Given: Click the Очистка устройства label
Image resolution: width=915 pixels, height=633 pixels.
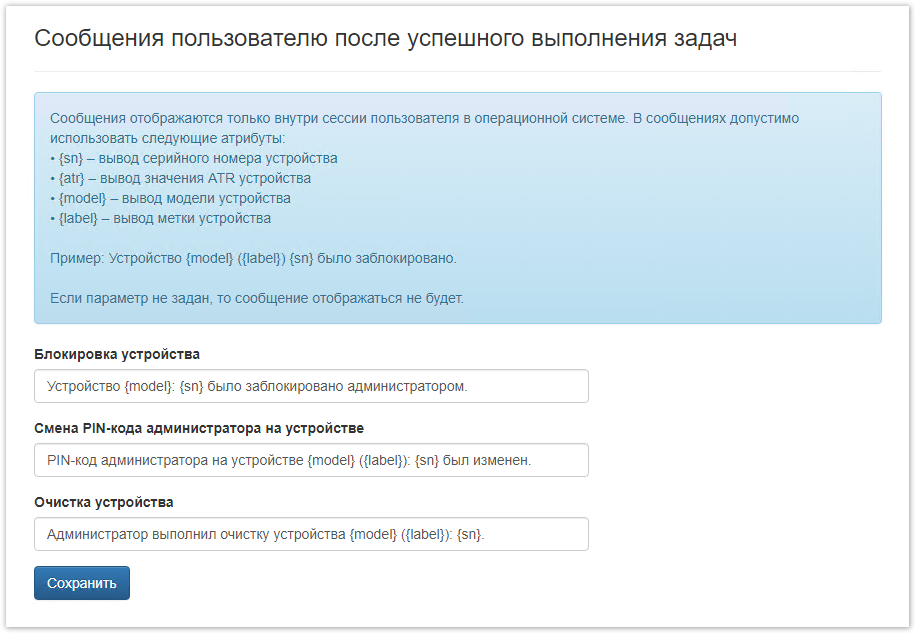Looking at the screenshot, I should 104,502.
